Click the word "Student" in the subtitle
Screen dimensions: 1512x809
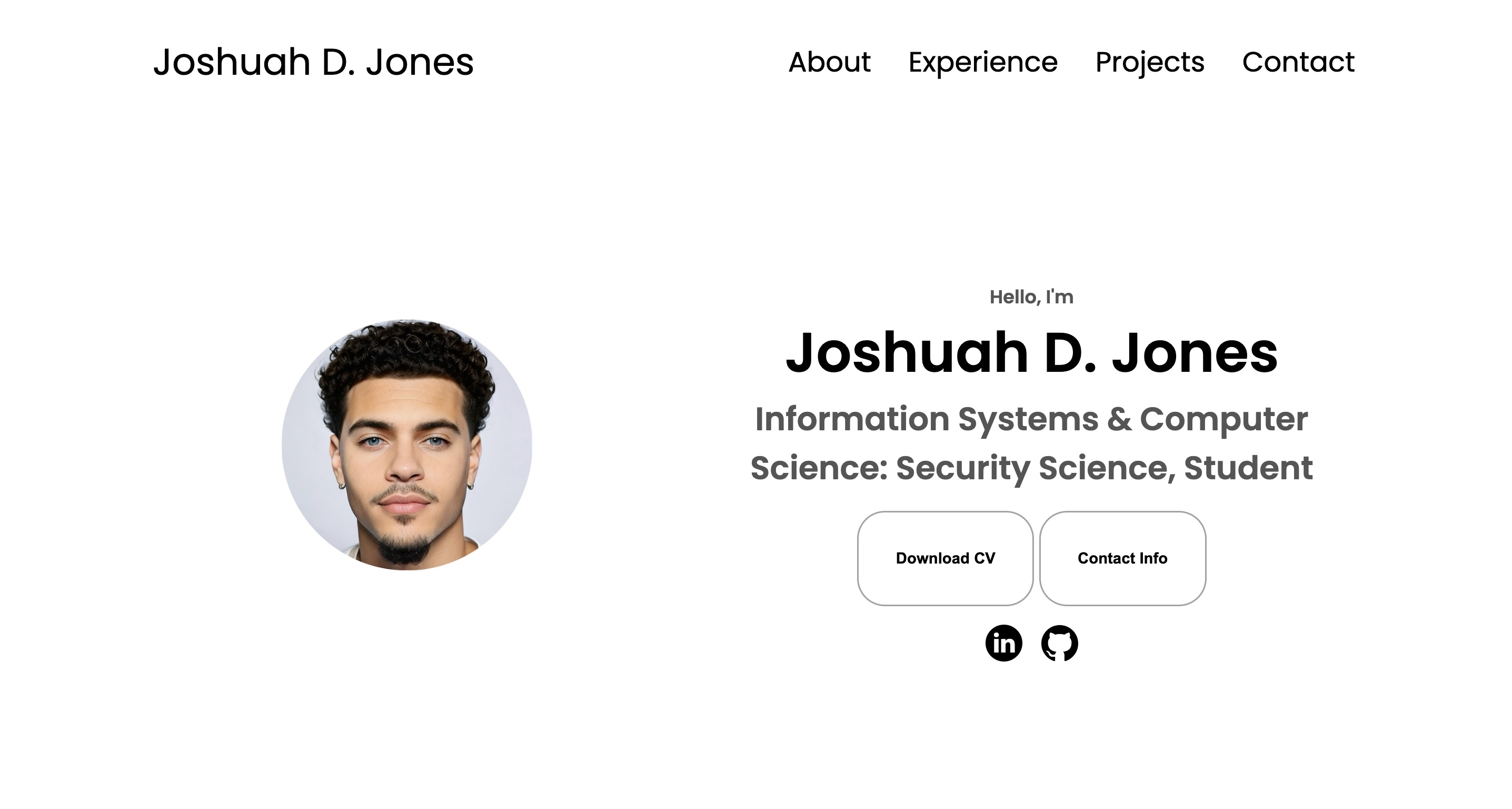[x=1248, y=468]
